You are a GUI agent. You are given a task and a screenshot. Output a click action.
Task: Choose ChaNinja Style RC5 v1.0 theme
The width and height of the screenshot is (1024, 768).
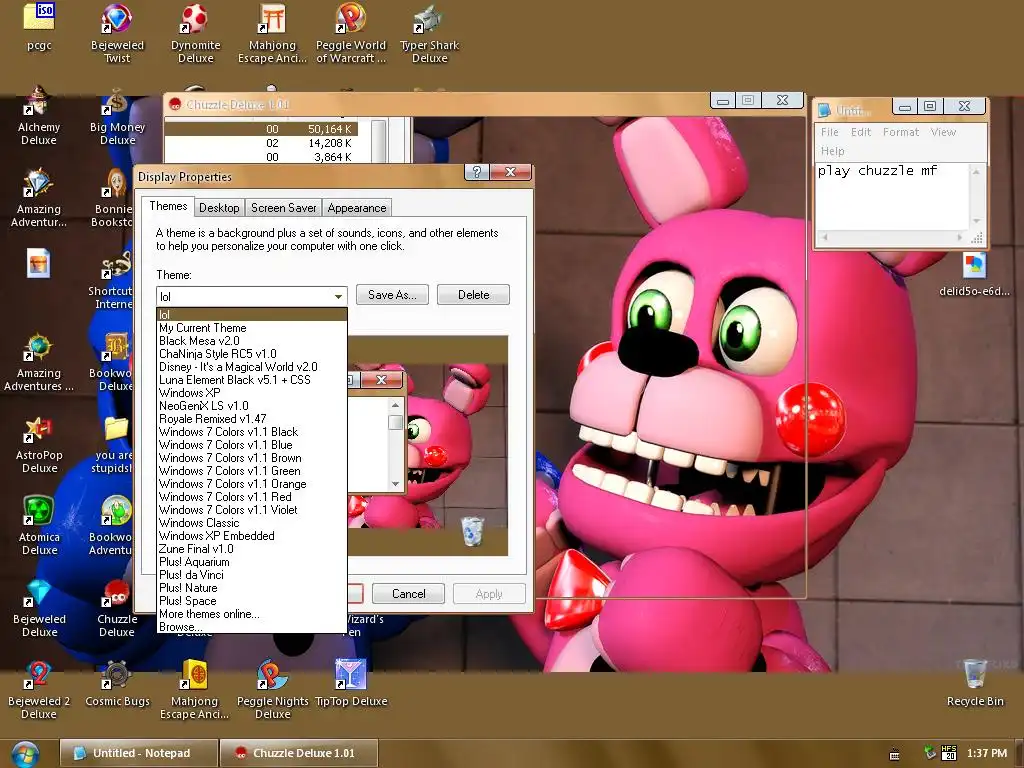(x=251, y=354)
